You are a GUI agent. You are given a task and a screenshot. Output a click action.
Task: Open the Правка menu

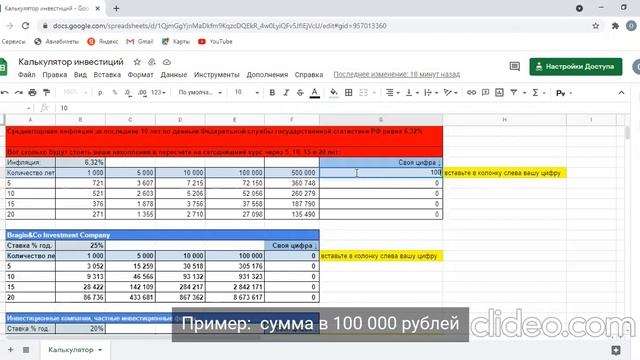pyautogui.click(x=55, y=75)
